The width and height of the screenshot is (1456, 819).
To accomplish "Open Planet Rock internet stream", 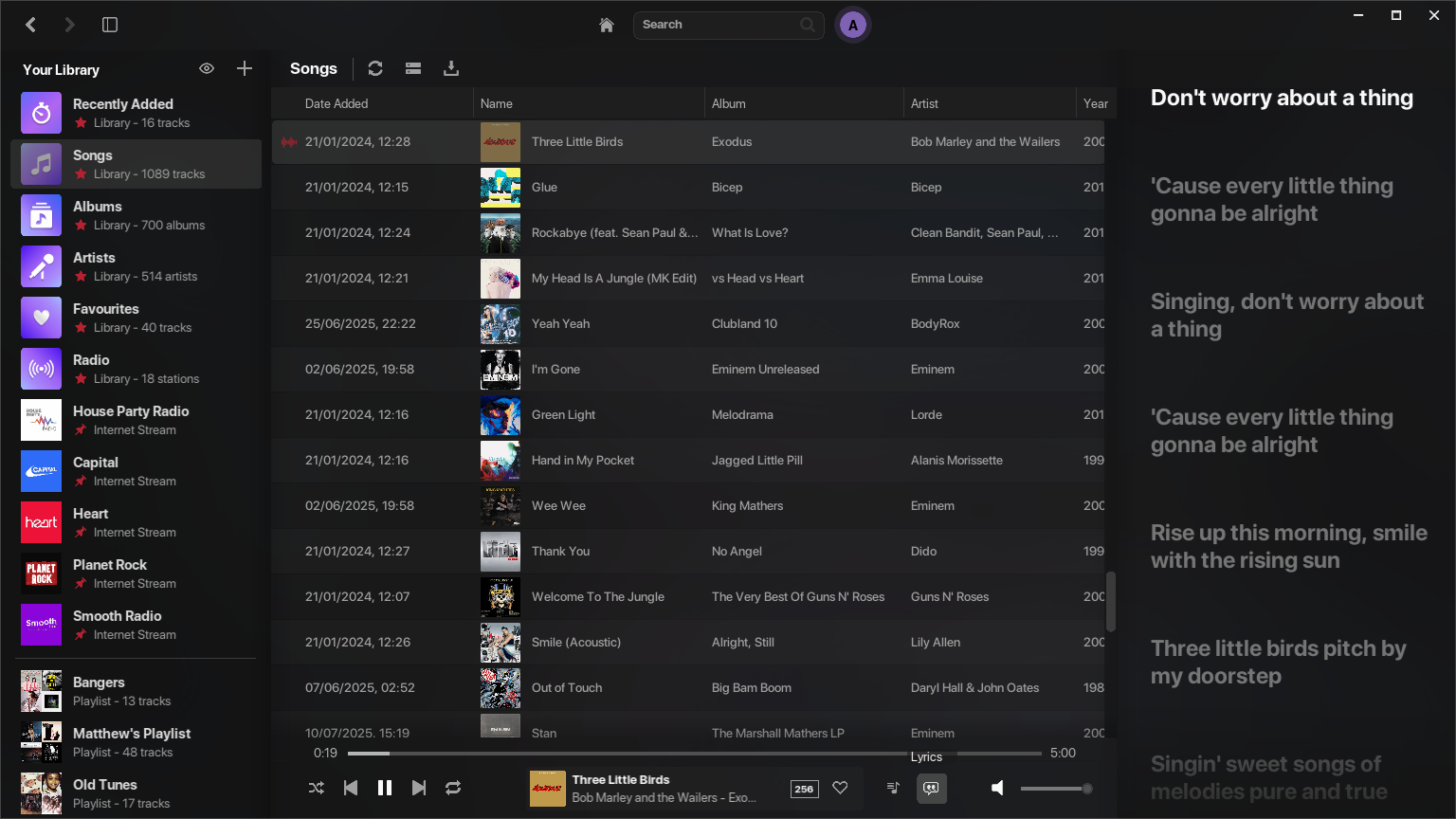I will tap(136, 573).
